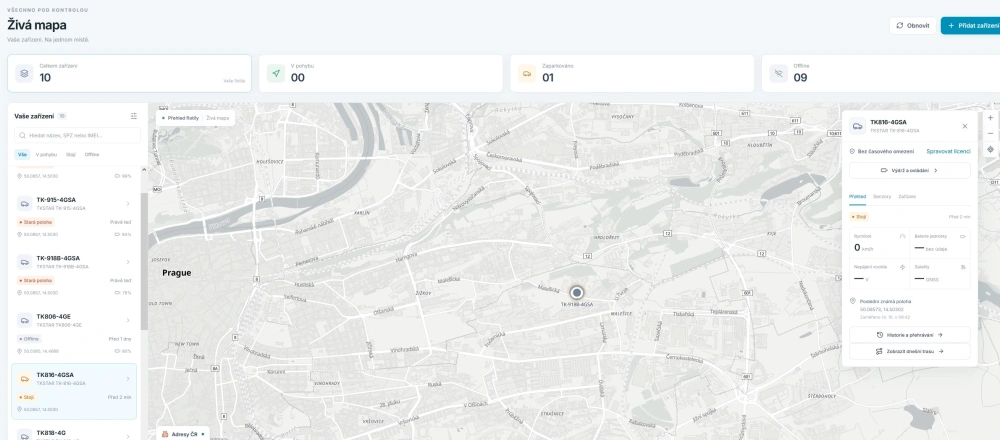1000x440 pixels.
Task: Click the TK-918B-4GSA map marker
Action: (577, 293)
